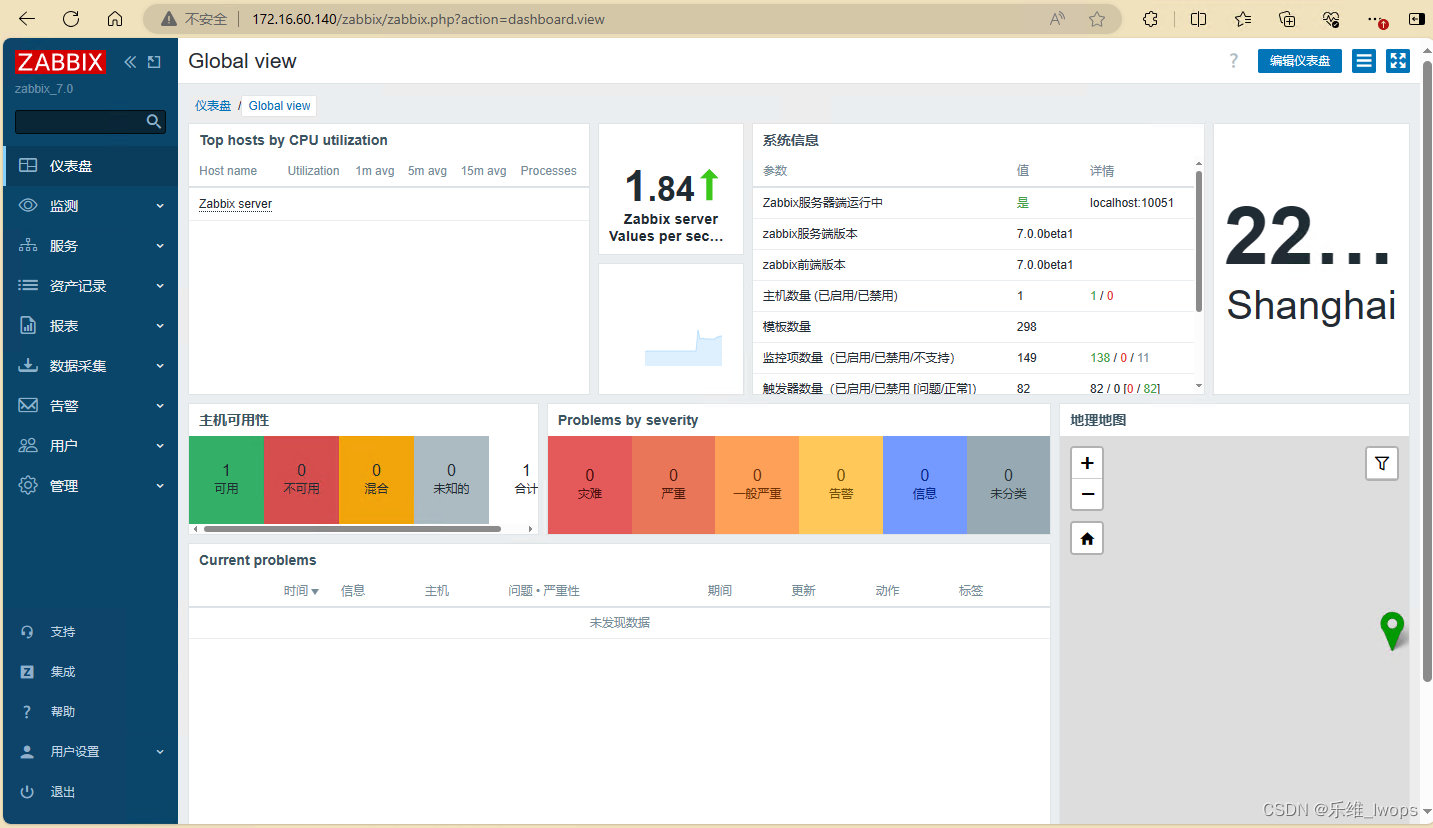1433x828 pixels.
Task: Click the envelope icon beside 告警
Action: click(28, 406)
